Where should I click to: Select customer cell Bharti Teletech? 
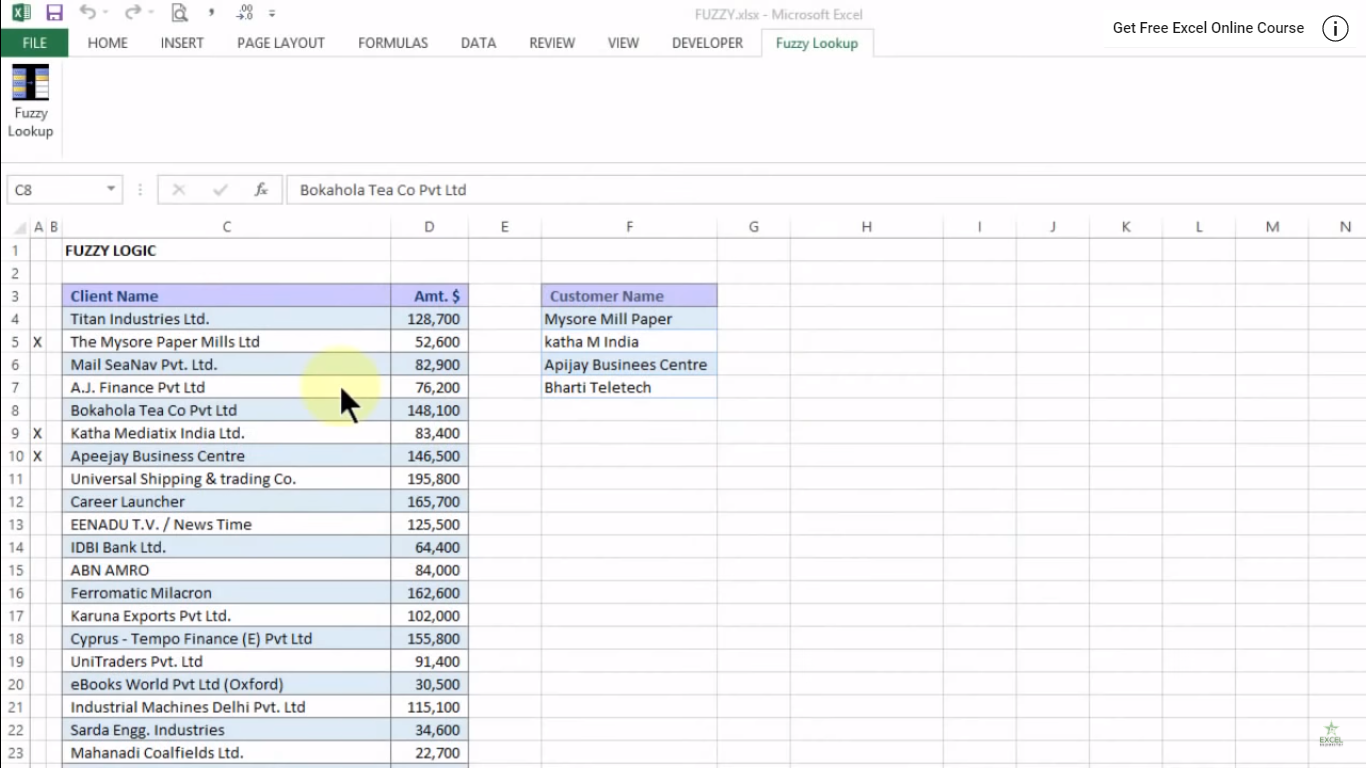[x=629, y=387]
